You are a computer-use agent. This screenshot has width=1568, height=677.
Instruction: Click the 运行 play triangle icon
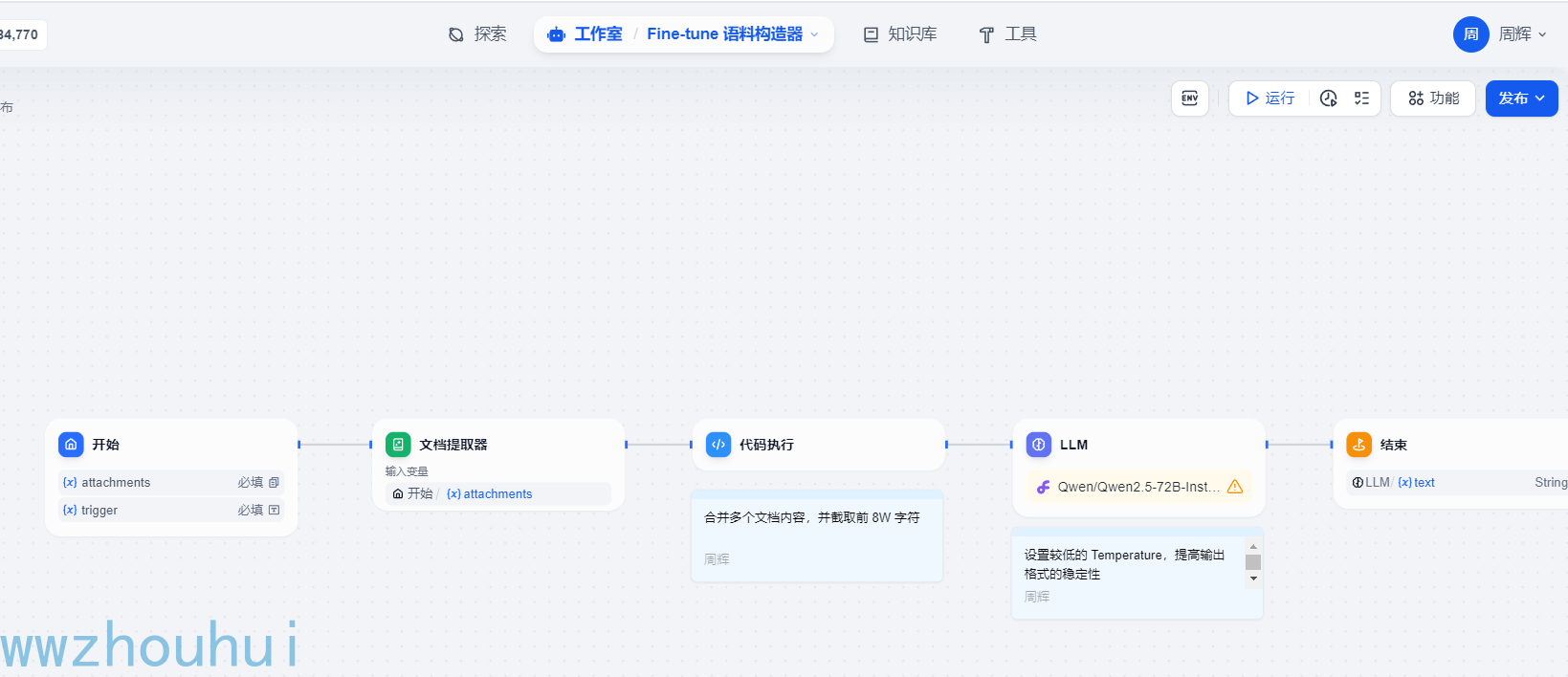pyautogui.click(x=1252, y=98)
